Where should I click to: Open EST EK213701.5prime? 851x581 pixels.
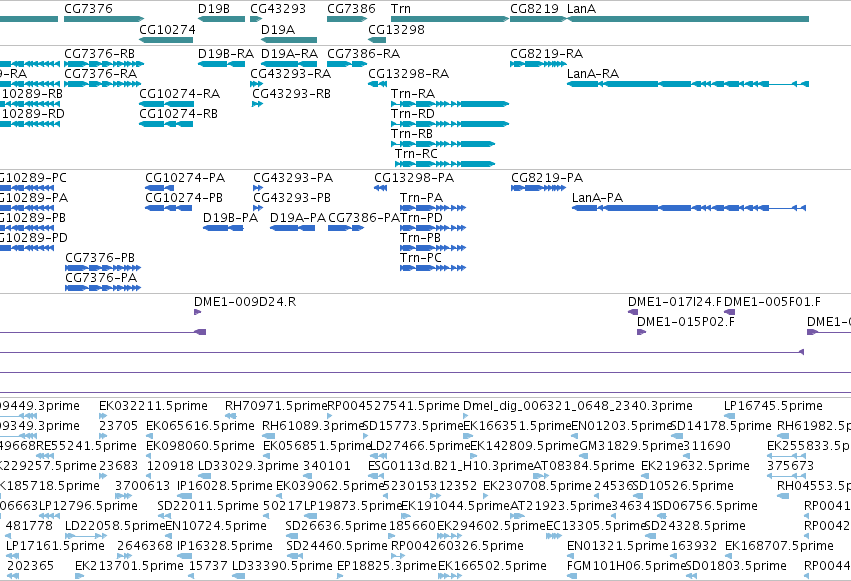coord(129,566)
